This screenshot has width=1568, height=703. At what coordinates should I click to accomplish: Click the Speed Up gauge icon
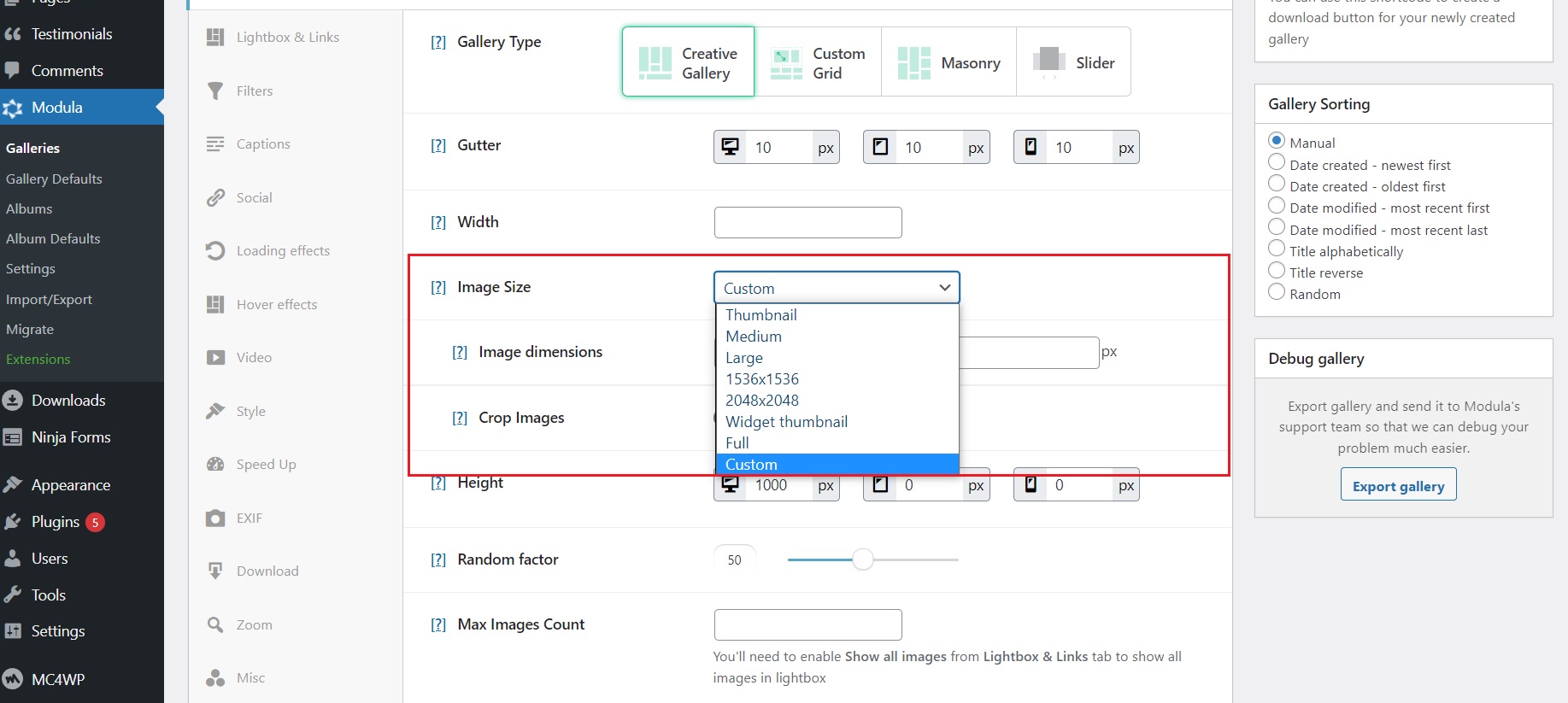(215, 464)
